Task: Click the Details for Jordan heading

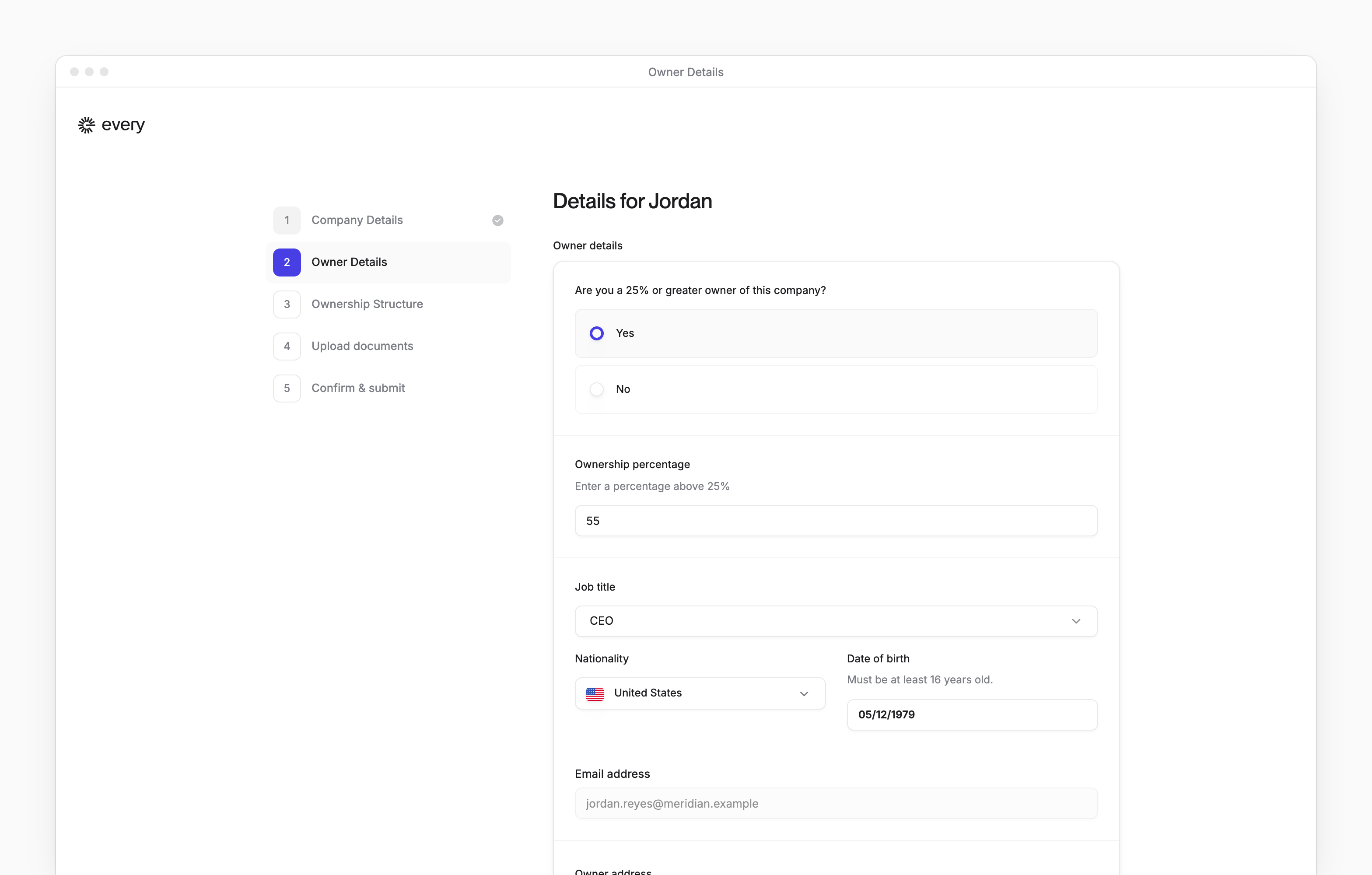Action: point(633,201)
